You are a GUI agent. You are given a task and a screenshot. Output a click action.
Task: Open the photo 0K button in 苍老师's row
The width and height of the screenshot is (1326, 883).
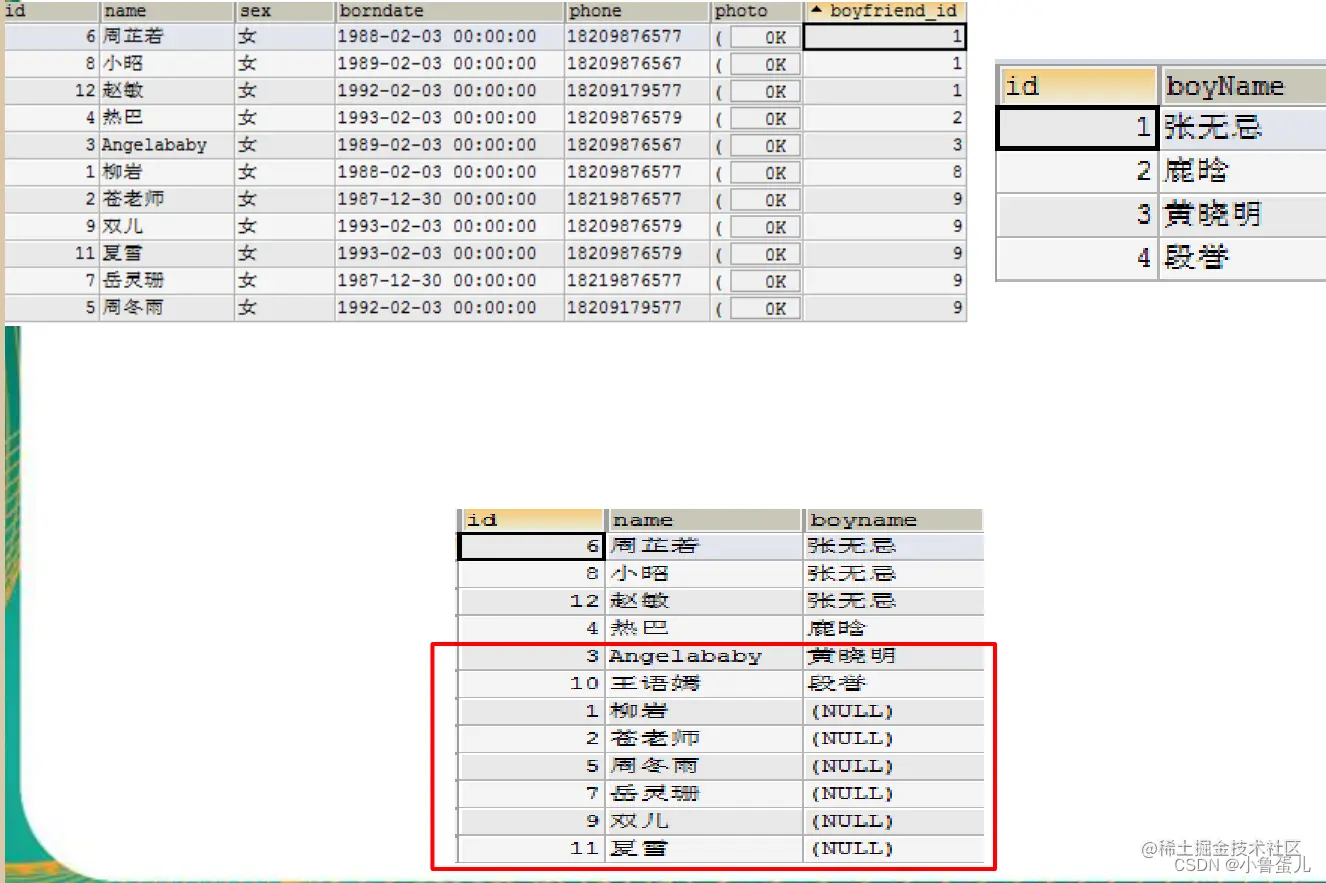(x=765, y=199)
